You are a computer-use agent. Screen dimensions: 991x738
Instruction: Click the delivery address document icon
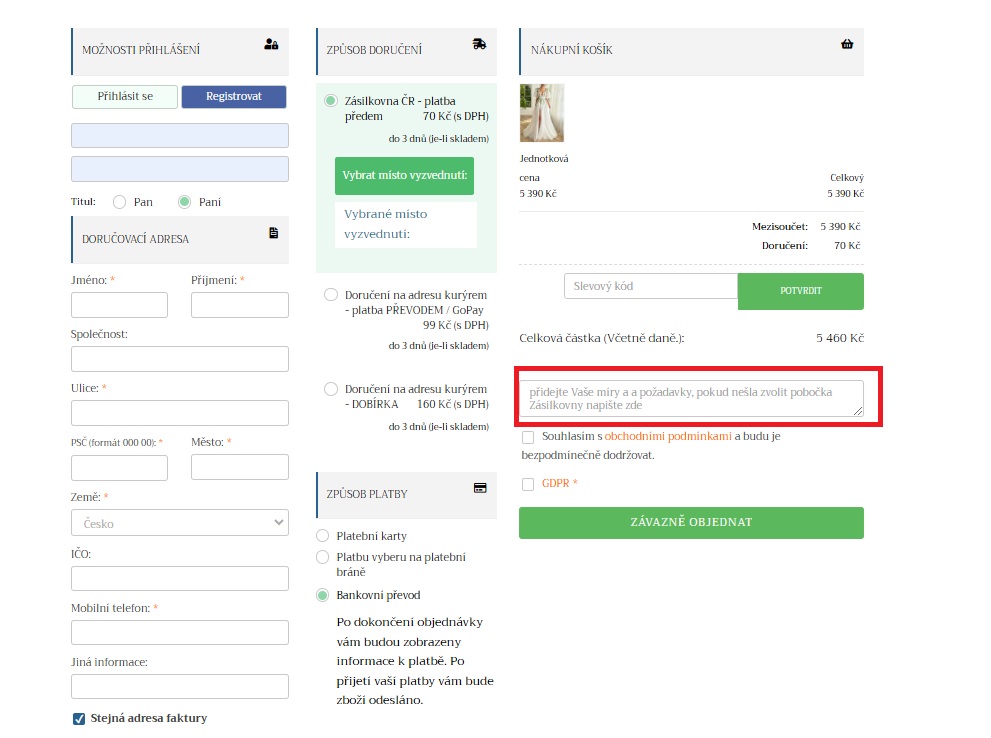point(273,233)
